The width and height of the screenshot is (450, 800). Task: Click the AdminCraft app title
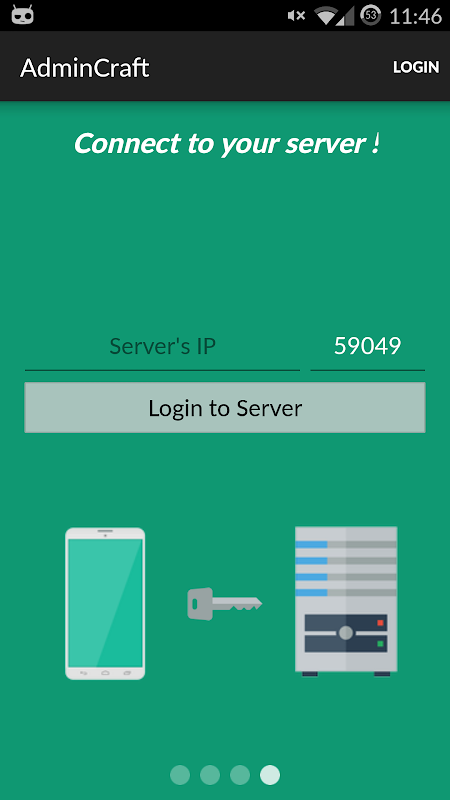coord(85,67)
